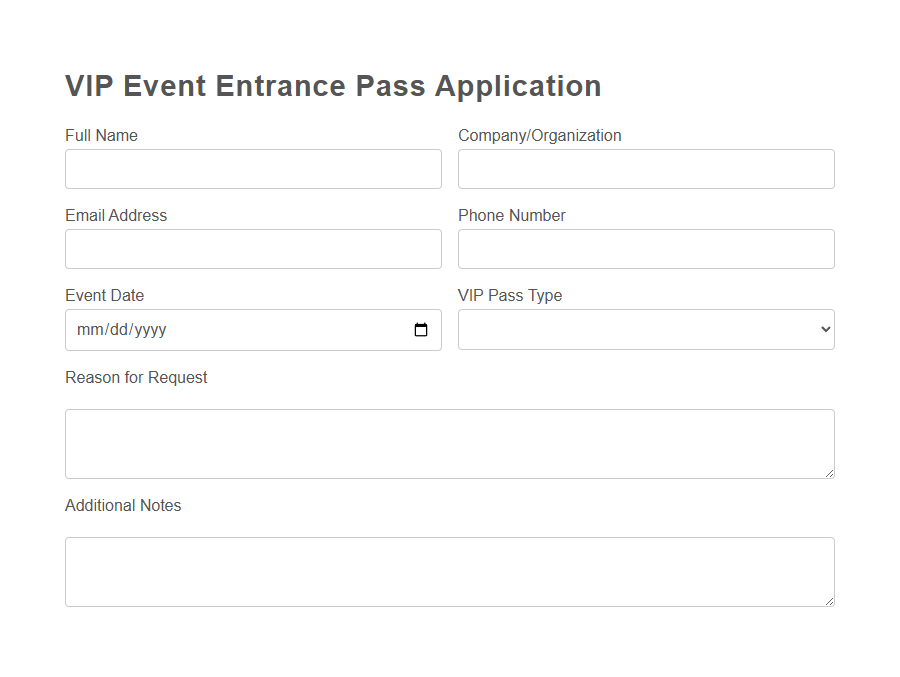
Task: Click the Reason for Request resize handle
Action: click(830, 473)
